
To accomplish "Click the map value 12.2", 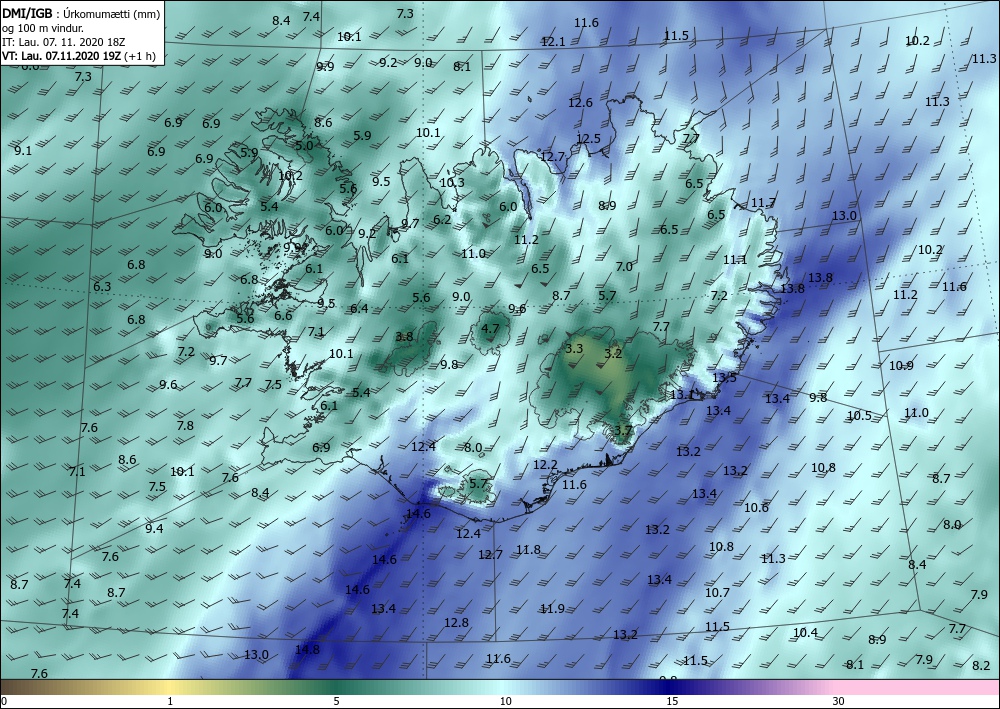I will coord(545,465).
